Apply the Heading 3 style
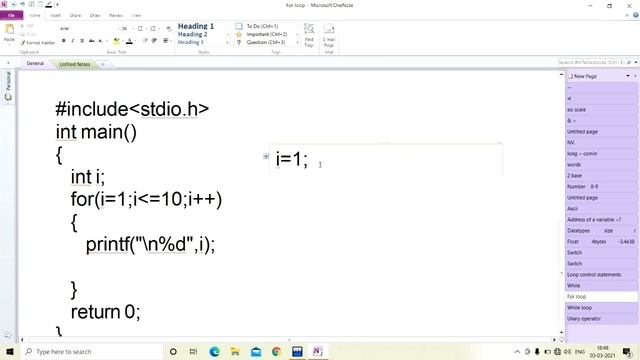640x360 pixels. pos(191,42)
